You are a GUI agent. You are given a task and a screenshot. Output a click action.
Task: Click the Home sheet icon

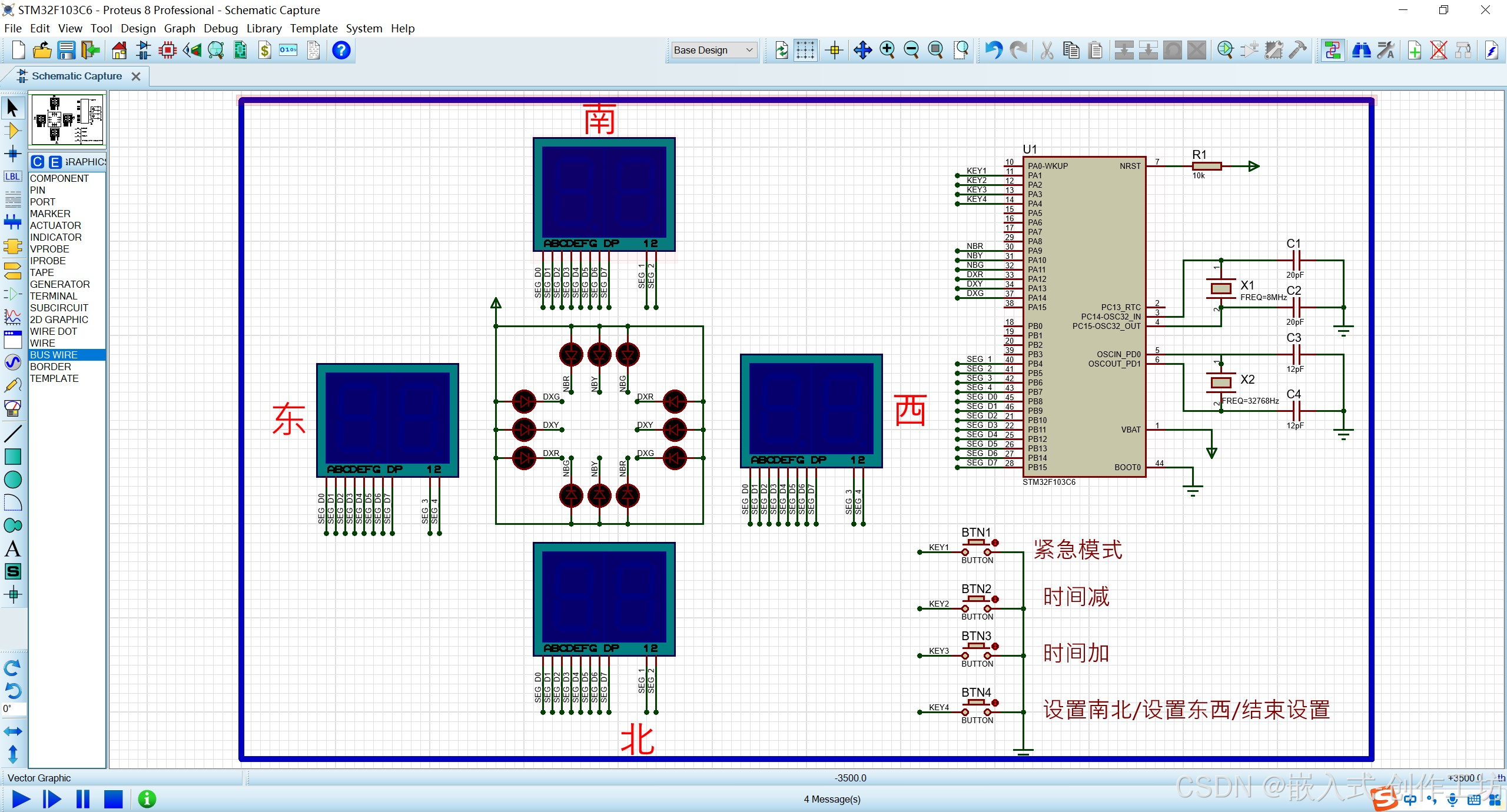(120, 51)
